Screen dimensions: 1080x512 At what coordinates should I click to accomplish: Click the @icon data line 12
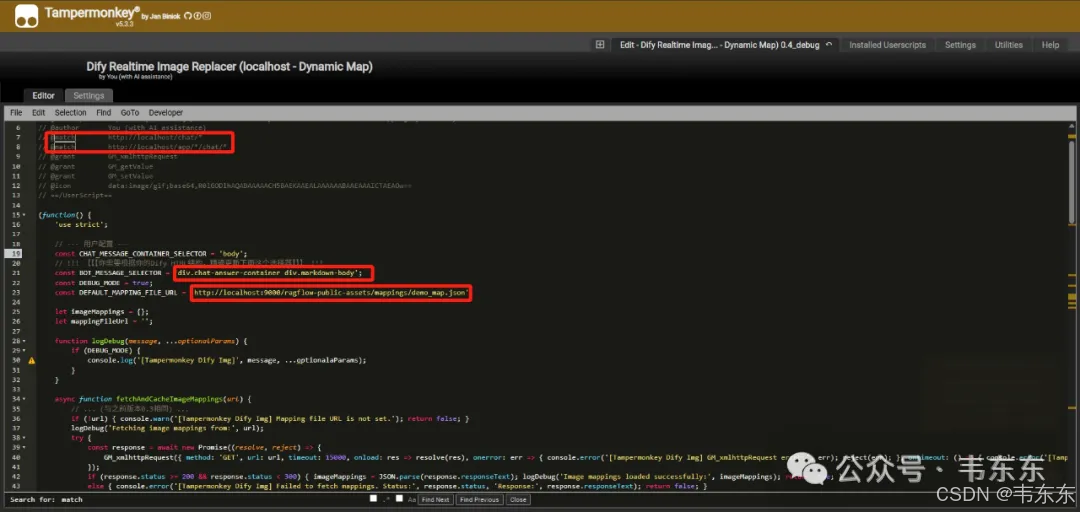point(225,185)
